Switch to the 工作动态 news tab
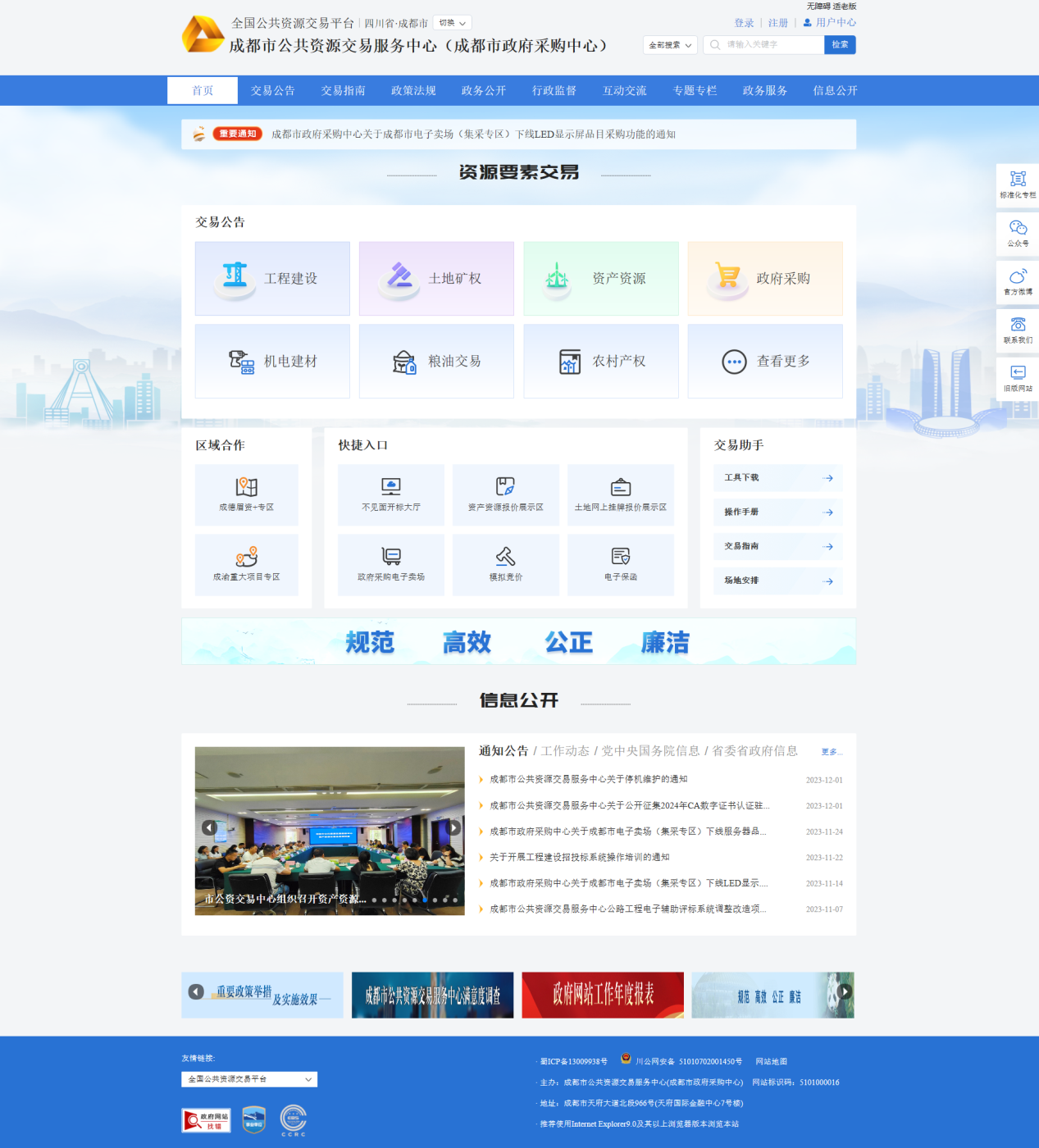Screen dimensions: 1039x1148 565,751
